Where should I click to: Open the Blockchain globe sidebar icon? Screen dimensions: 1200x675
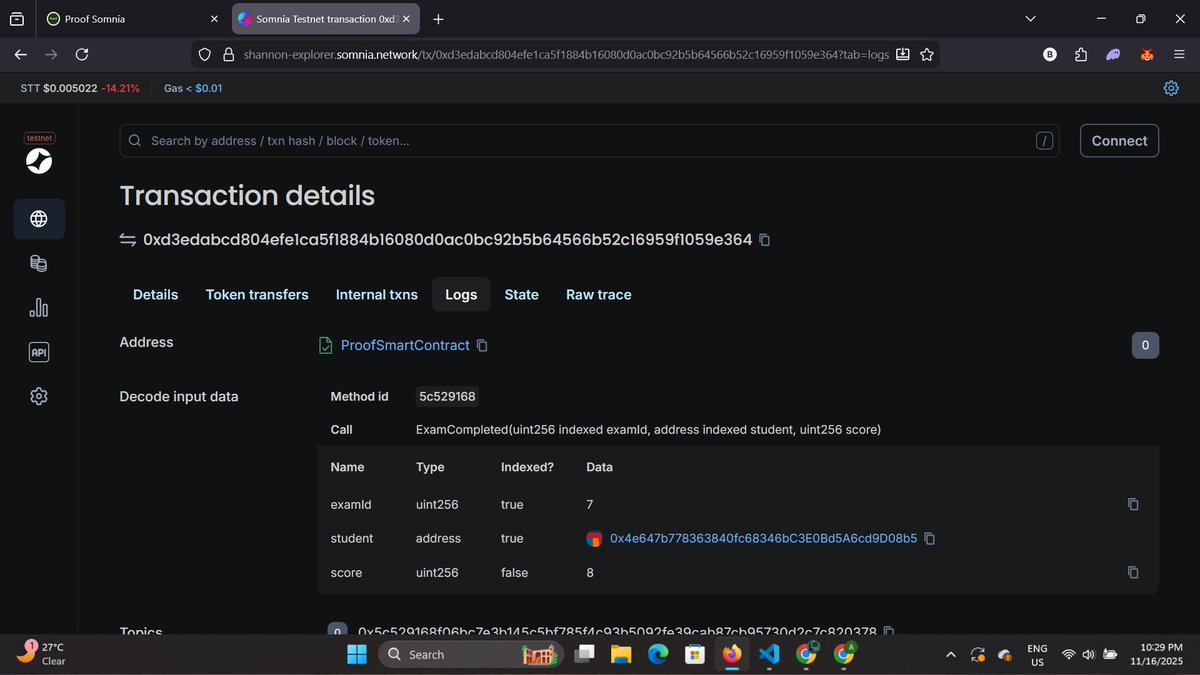pyautogui.click(x=39, y=219)
